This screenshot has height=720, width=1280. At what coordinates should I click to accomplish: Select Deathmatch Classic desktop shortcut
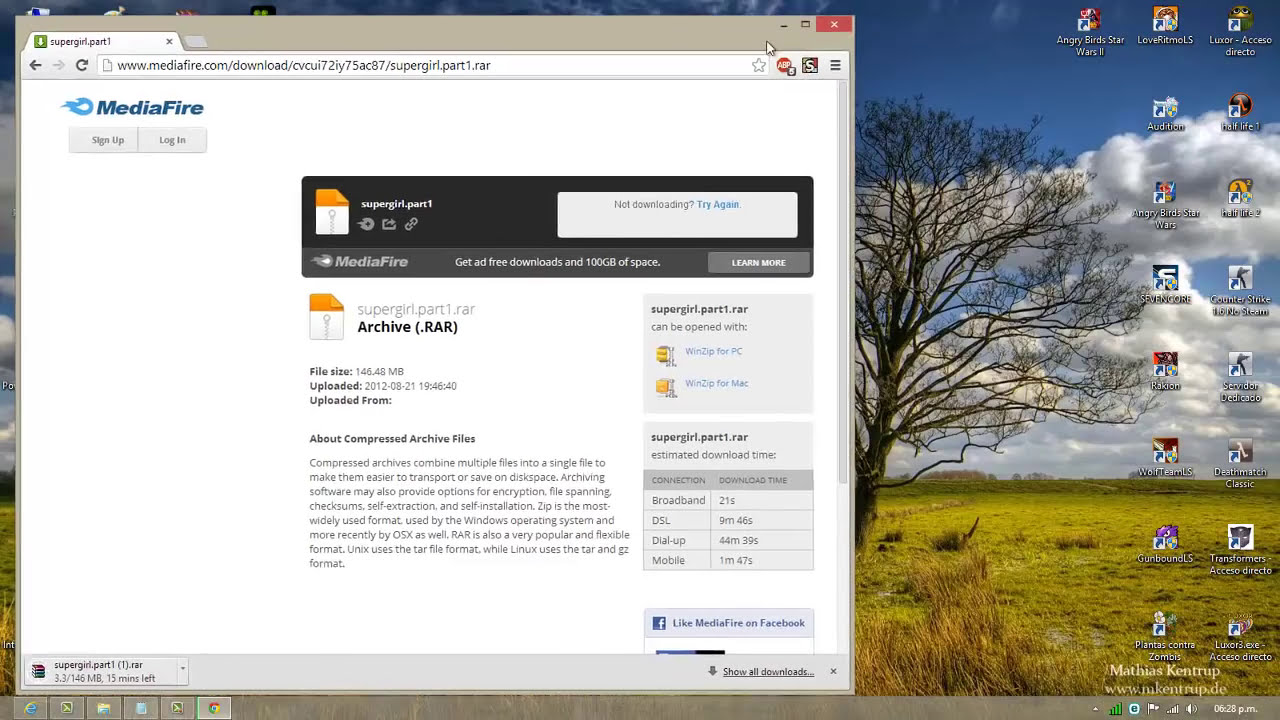pyautogui.click(x=1240, y=464)
